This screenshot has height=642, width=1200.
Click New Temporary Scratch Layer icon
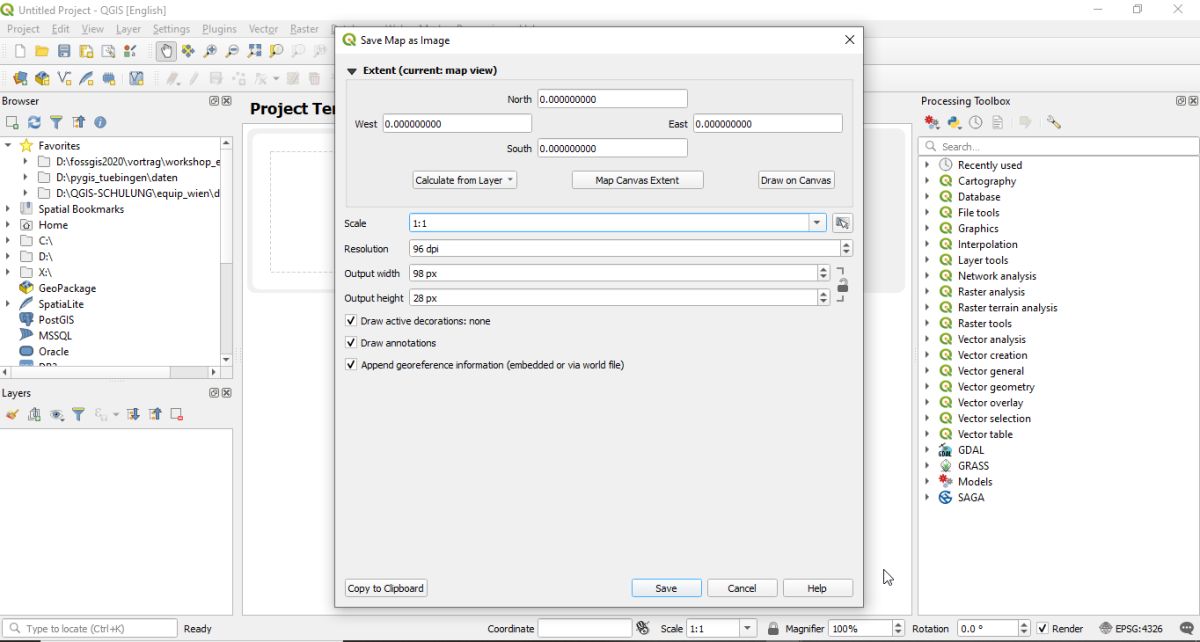[109, 78]
